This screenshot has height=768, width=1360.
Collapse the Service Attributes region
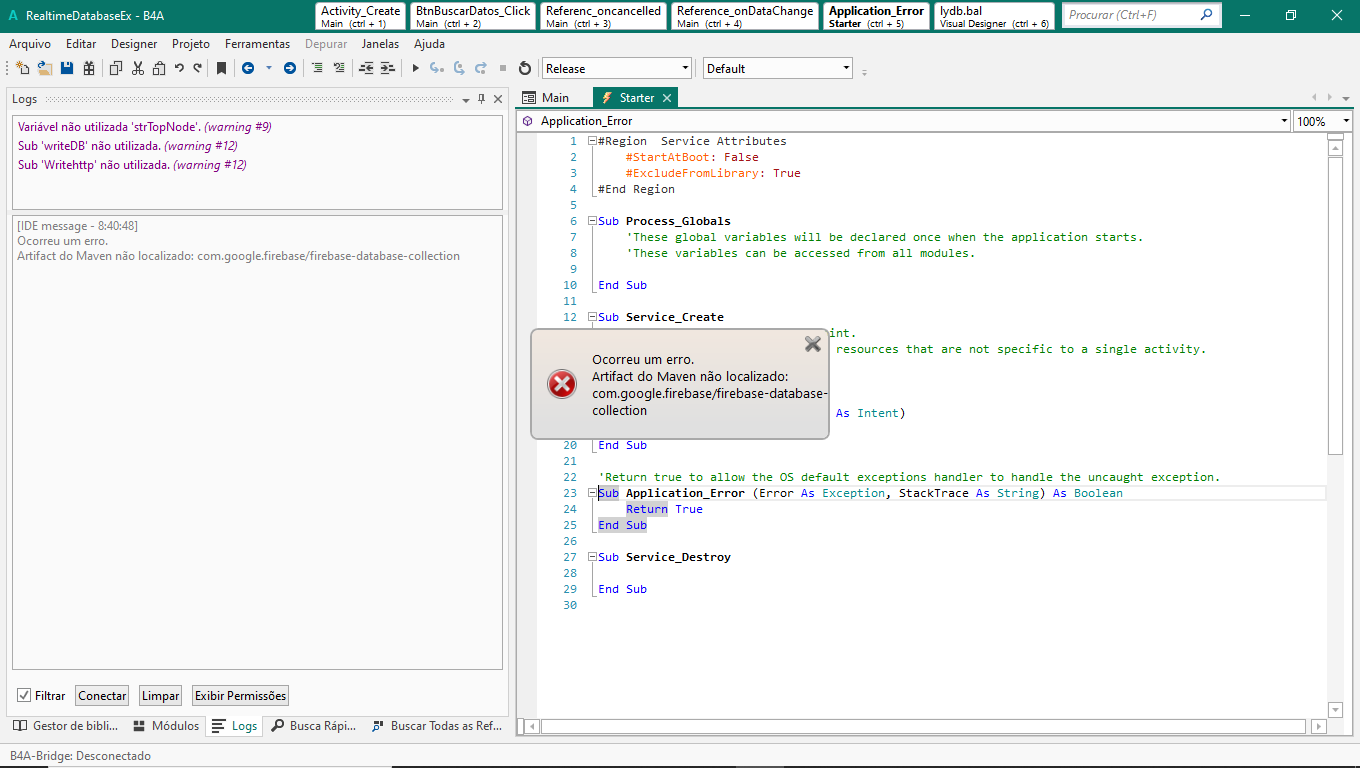[x=592, y=141]
